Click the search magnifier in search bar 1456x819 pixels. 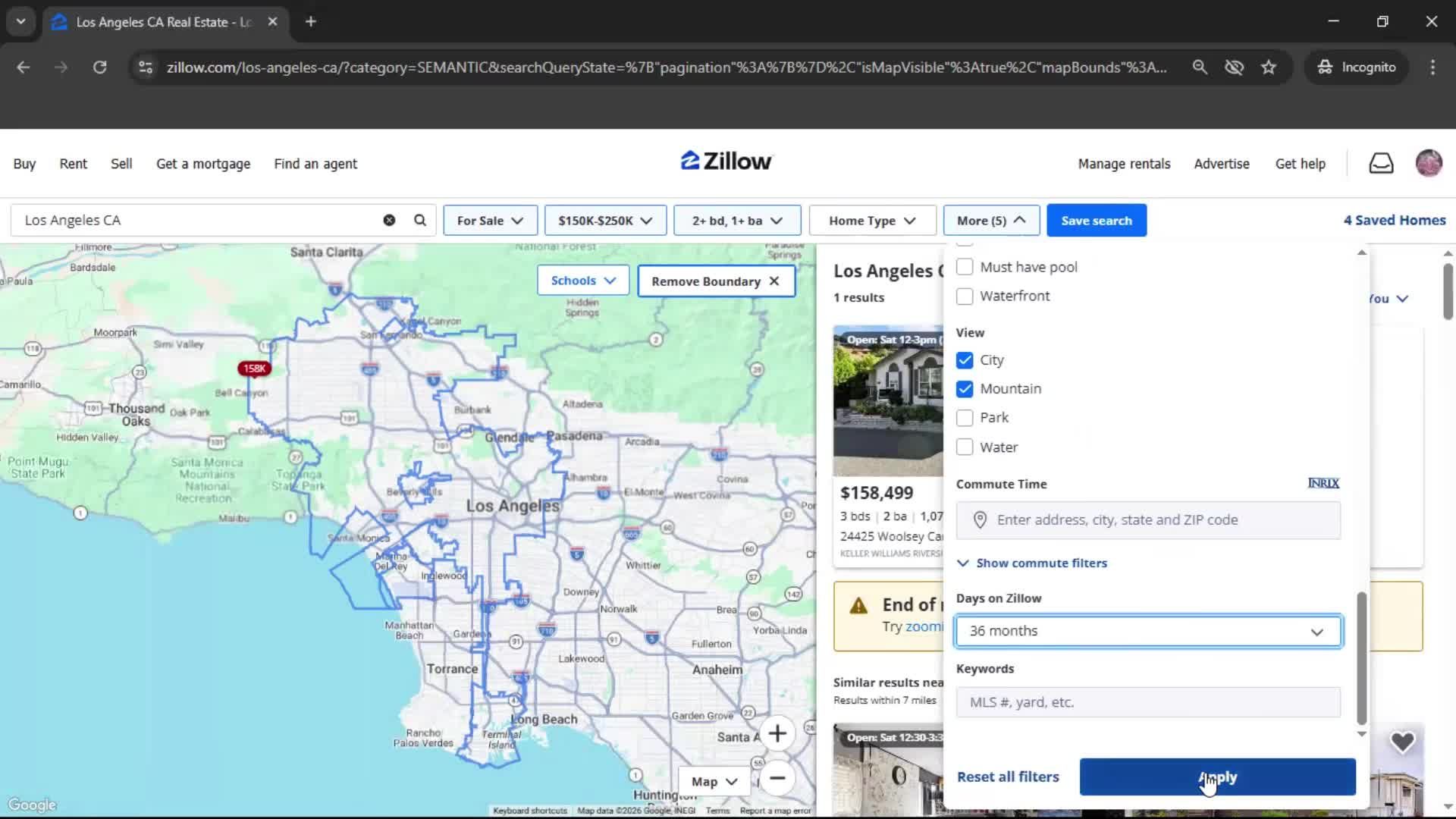point(419,220)
